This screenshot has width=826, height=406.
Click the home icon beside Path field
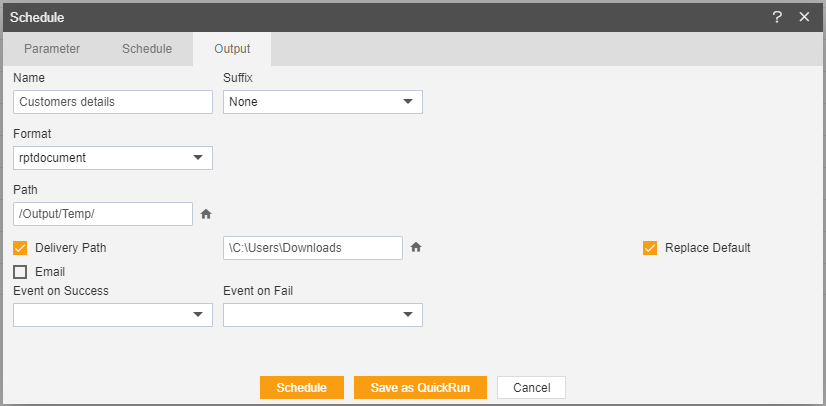[206, 214]
